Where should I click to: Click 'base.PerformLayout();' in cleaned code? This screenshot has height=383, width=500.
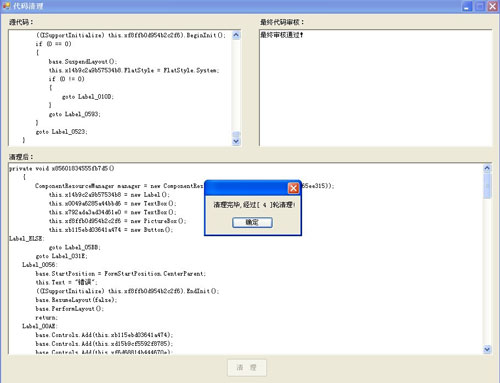pos(70,309)
